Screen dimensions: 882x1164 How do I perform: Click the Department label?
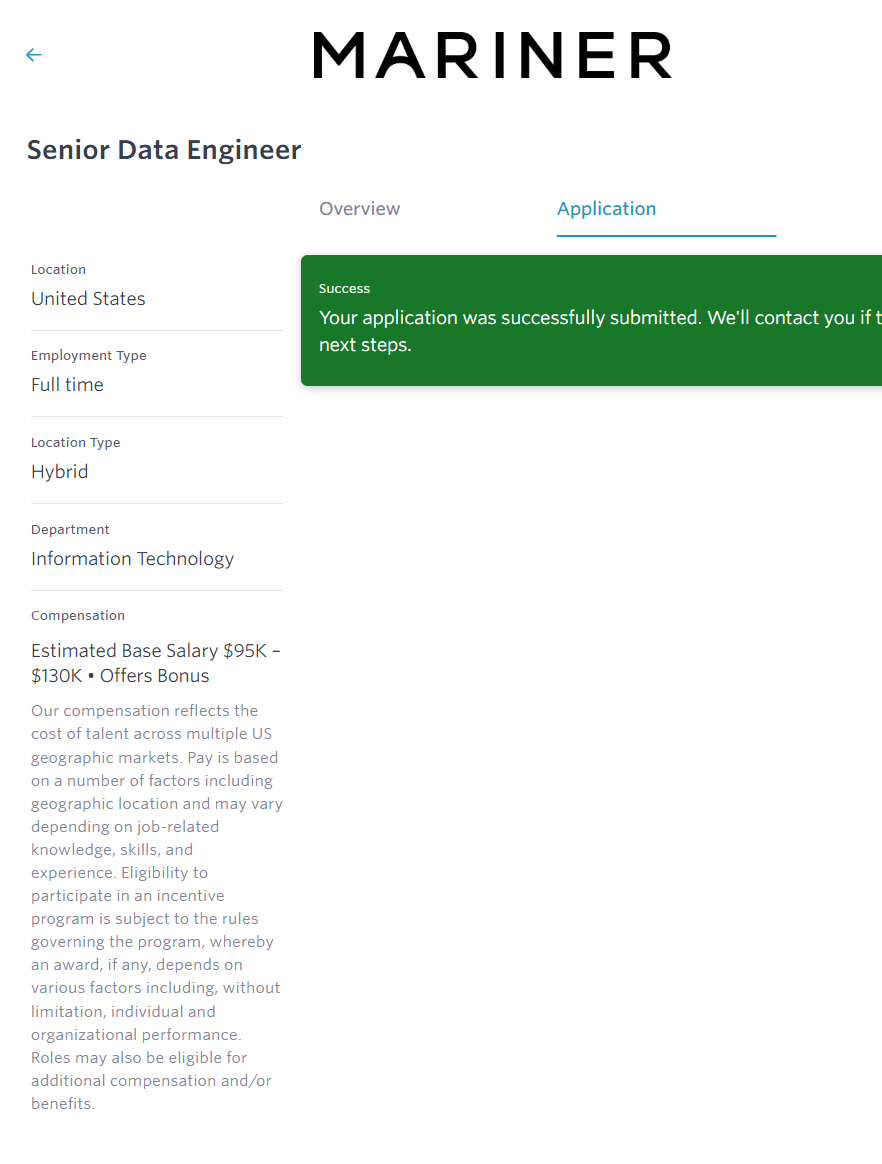click(70, 530)
